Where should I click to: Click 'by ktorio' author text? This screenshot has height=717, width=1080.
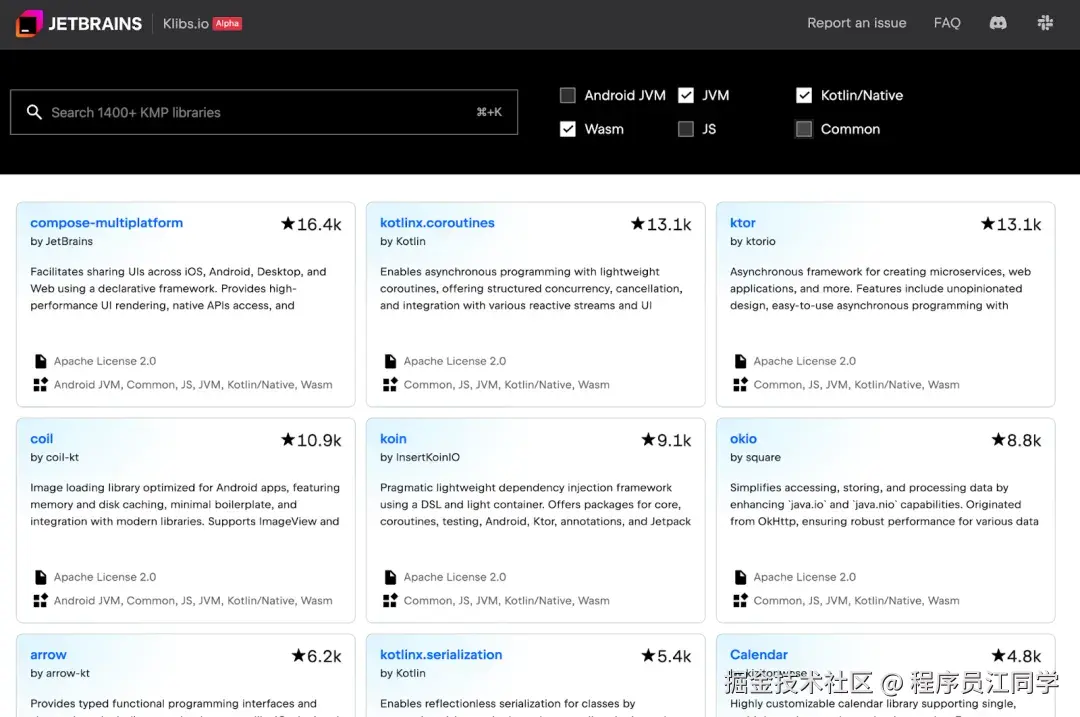pyautogui.click(x=753, y=241)
